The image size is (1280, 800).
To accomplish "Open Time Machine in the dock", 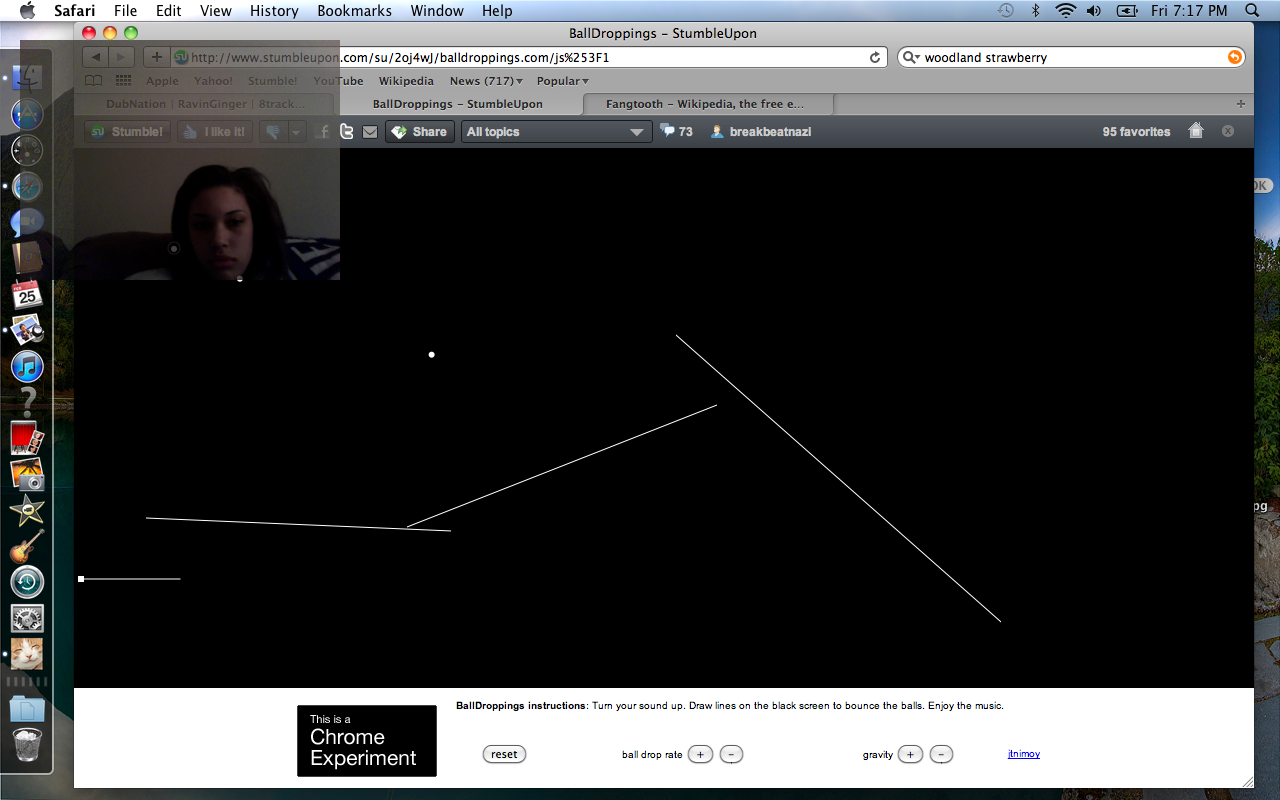I will [27, 582].
